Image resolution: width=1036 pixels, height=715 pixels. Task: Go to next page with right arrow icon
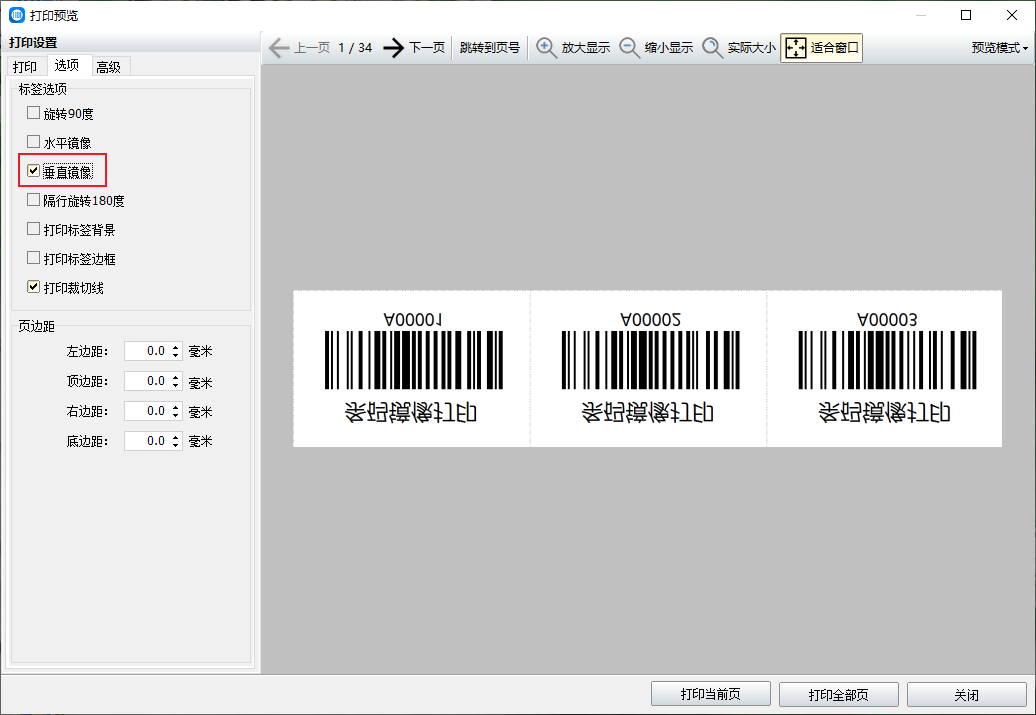pos(394,48)
